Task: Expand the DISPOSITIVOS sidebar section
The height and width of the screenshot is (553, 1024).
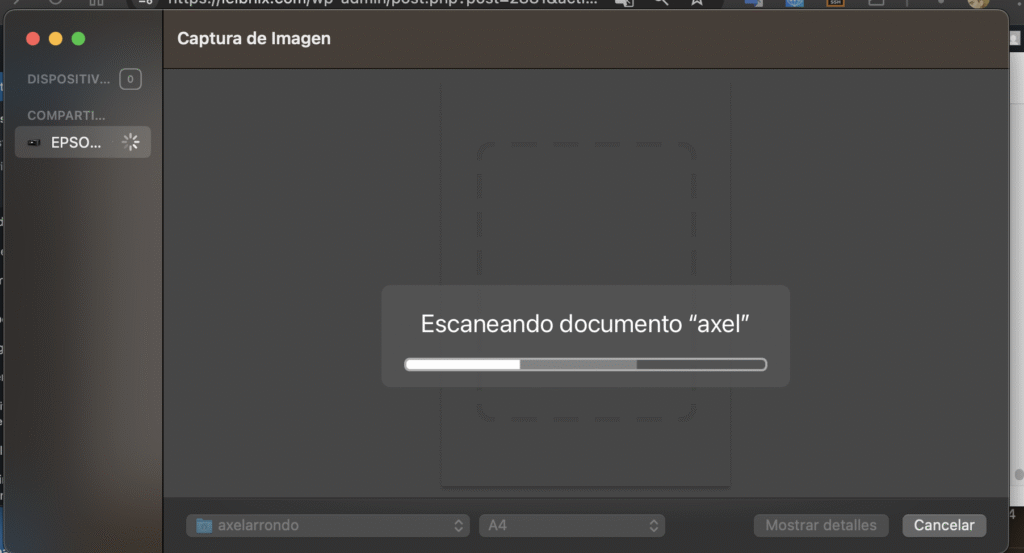Action: pyautogui.click(x=66, y=79)
